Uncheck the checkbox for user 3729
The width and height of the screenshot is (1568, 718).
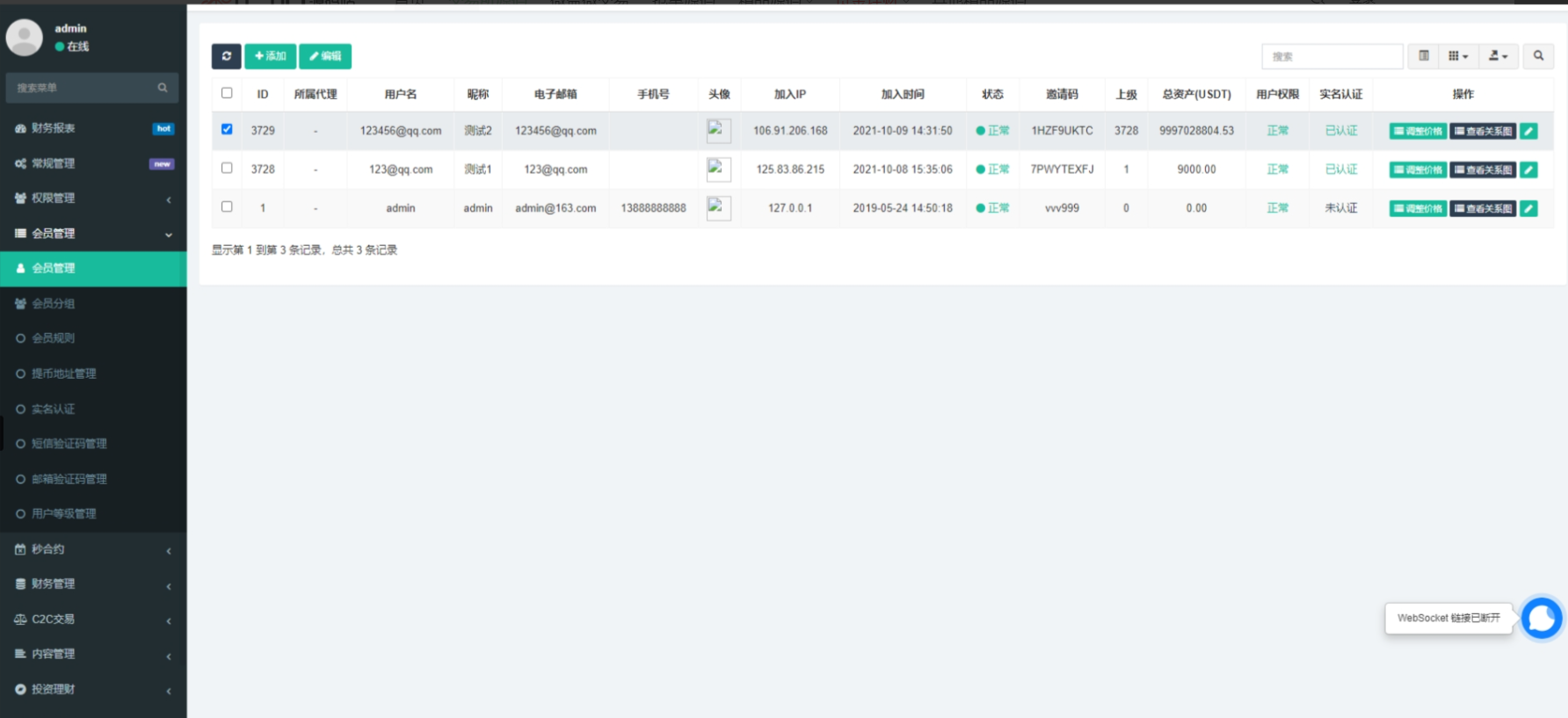click(227, 129)
